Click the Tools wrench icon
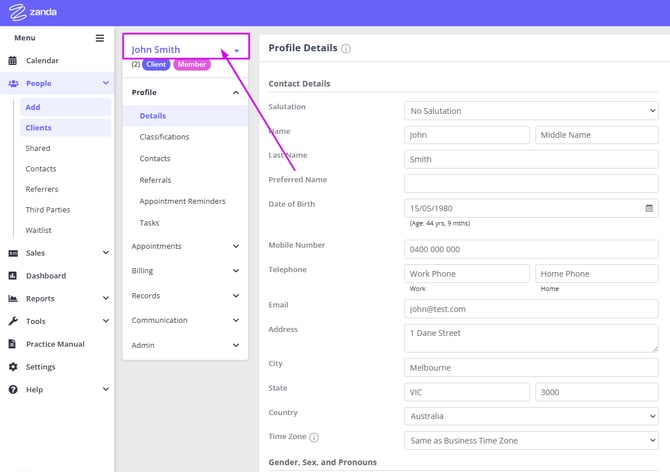 [x=13, y=321]
